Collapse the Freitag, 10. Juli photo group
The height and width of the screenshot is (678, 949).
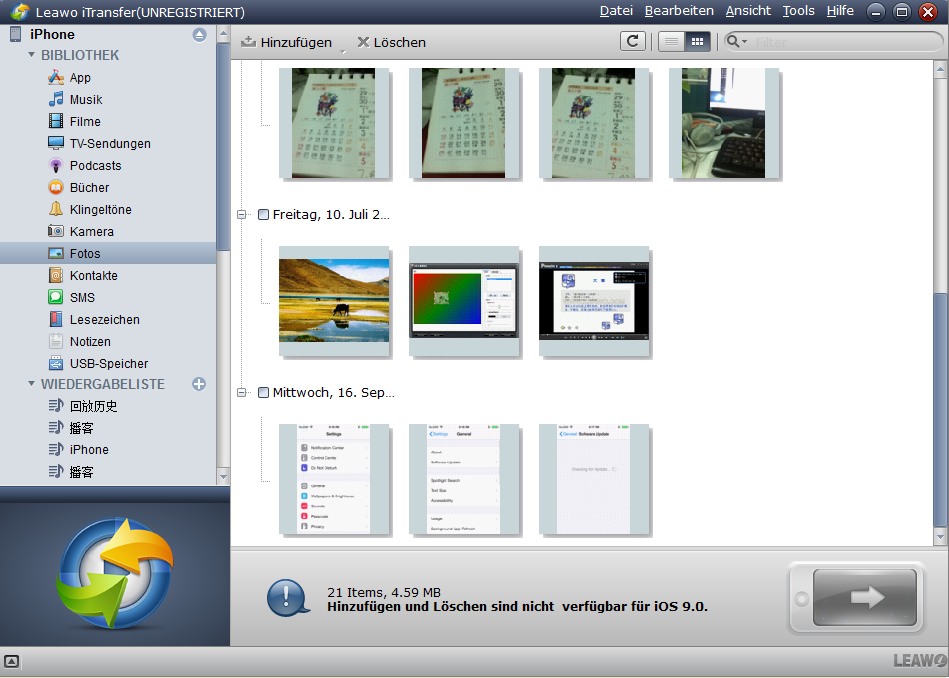[x=241, y=215]
